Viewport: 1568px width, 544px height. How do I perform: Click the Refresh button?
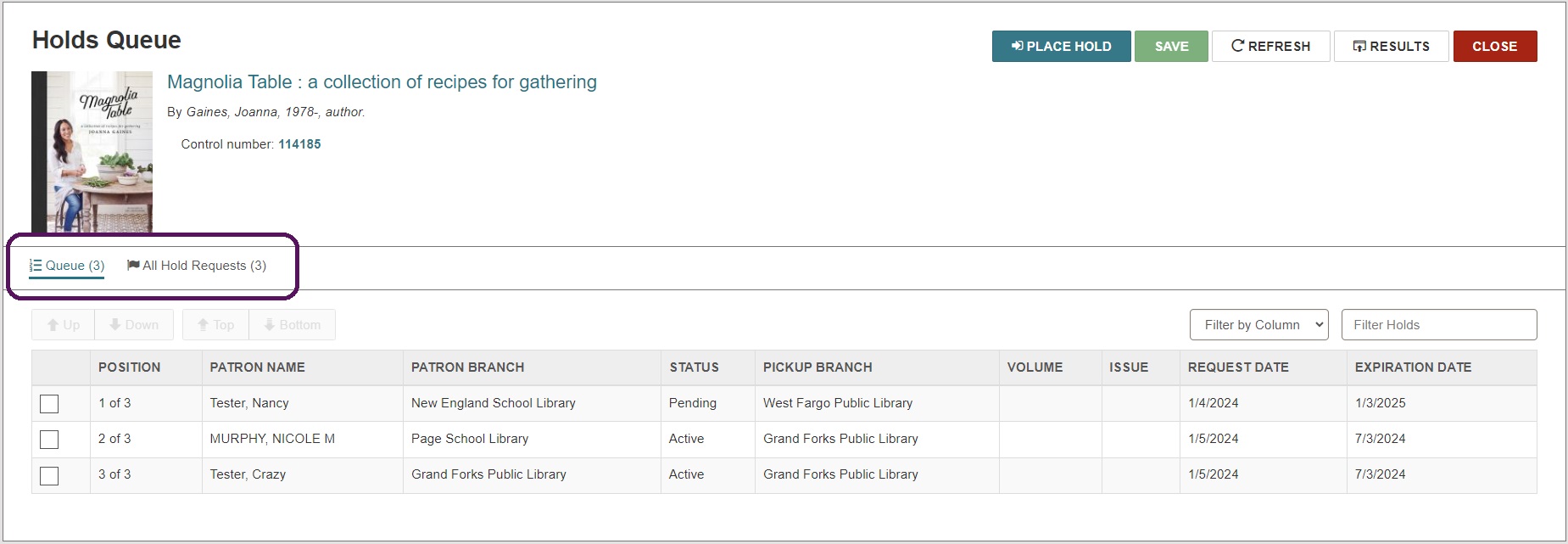1270,47
